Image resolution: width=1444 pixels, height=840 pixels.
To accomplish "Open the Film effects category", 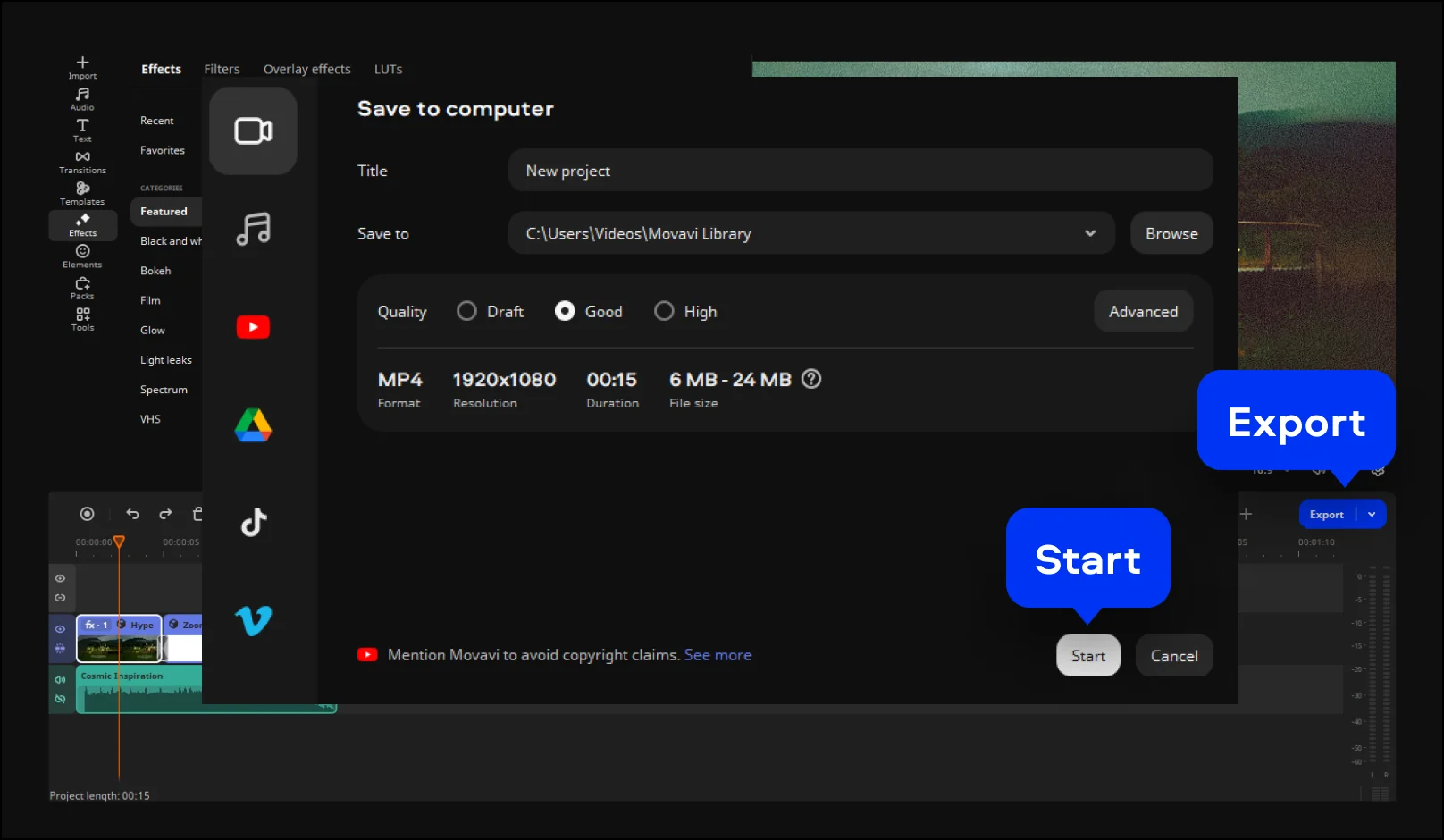I will pos(150,300).
